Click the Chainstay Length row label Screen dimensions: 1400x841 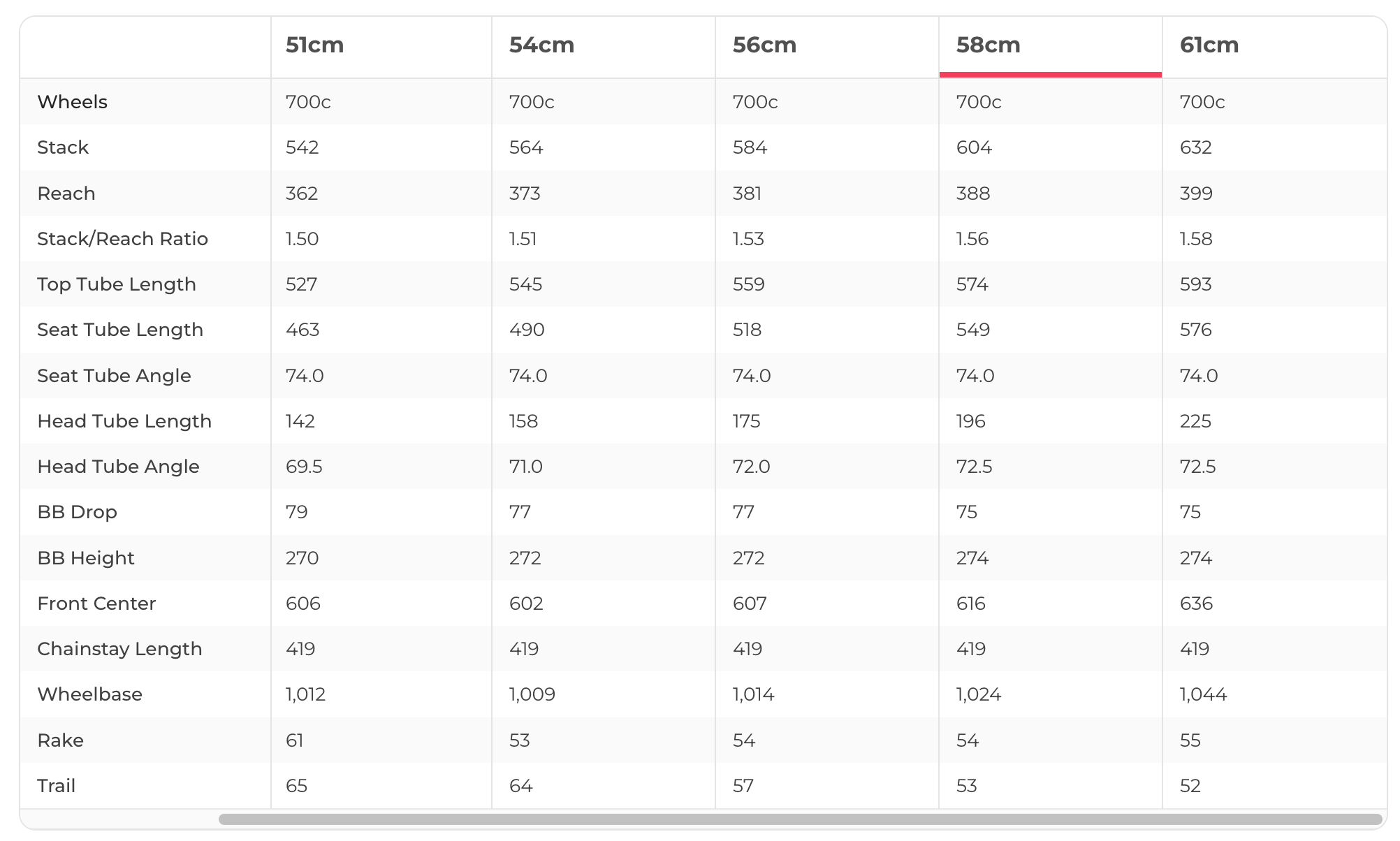pyautogui.click(x=119, y=649)
